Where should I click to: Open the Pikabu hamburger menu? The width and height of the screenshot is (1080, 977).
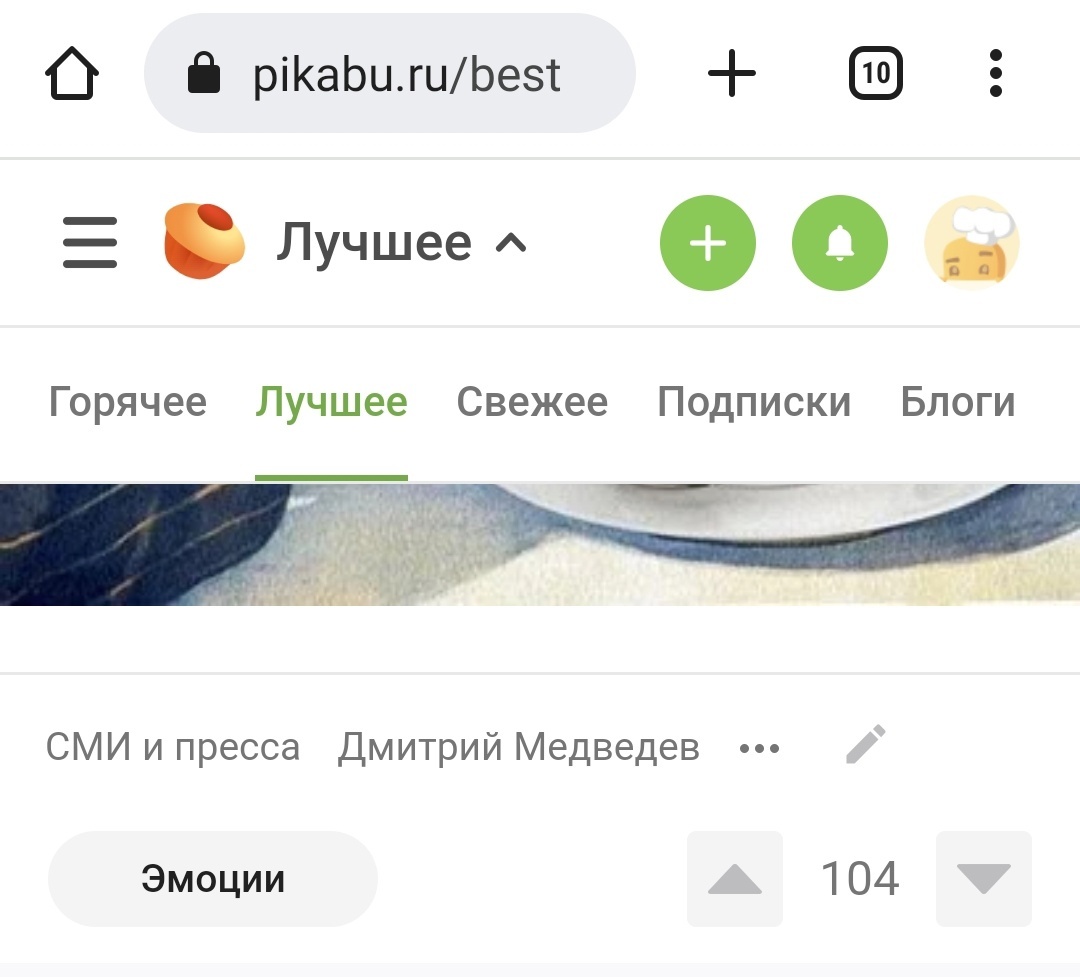click(x=90, y=243)
